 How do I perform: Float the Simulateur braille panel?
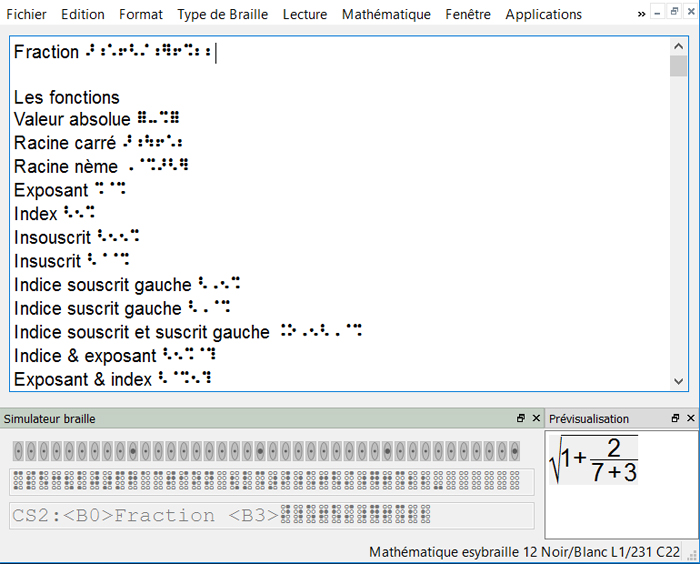[520, 418]
